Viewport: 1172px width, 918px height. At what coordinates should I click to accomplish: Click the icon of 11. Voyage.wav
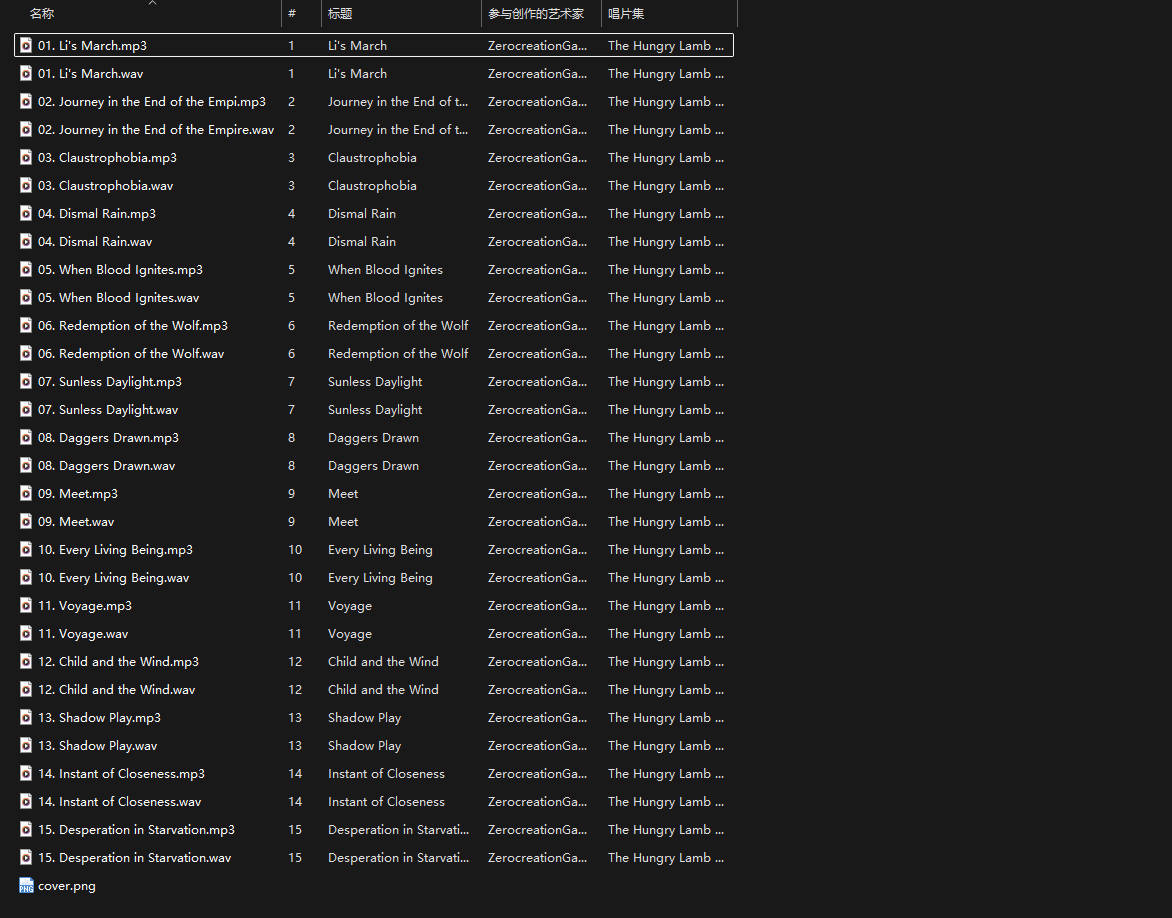pos(26,633)
